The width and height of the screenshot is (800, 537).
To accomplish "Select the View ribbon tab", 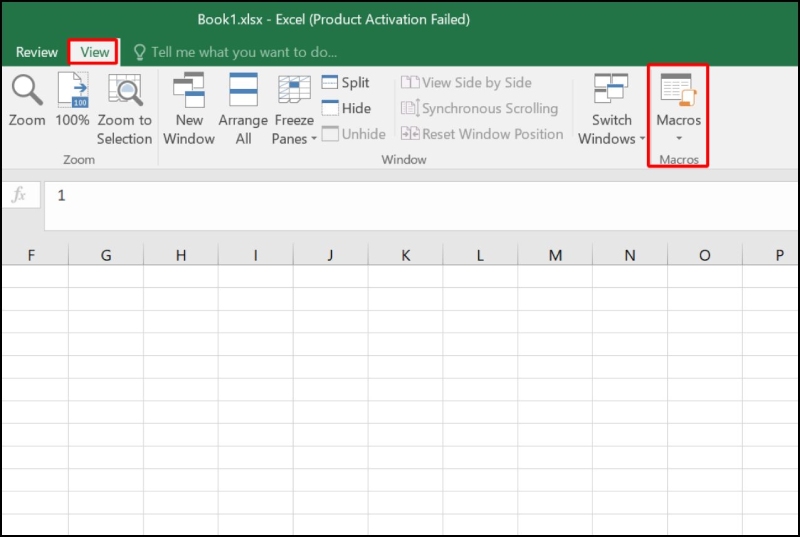I will pyautogui.click(x=95, y=52).
